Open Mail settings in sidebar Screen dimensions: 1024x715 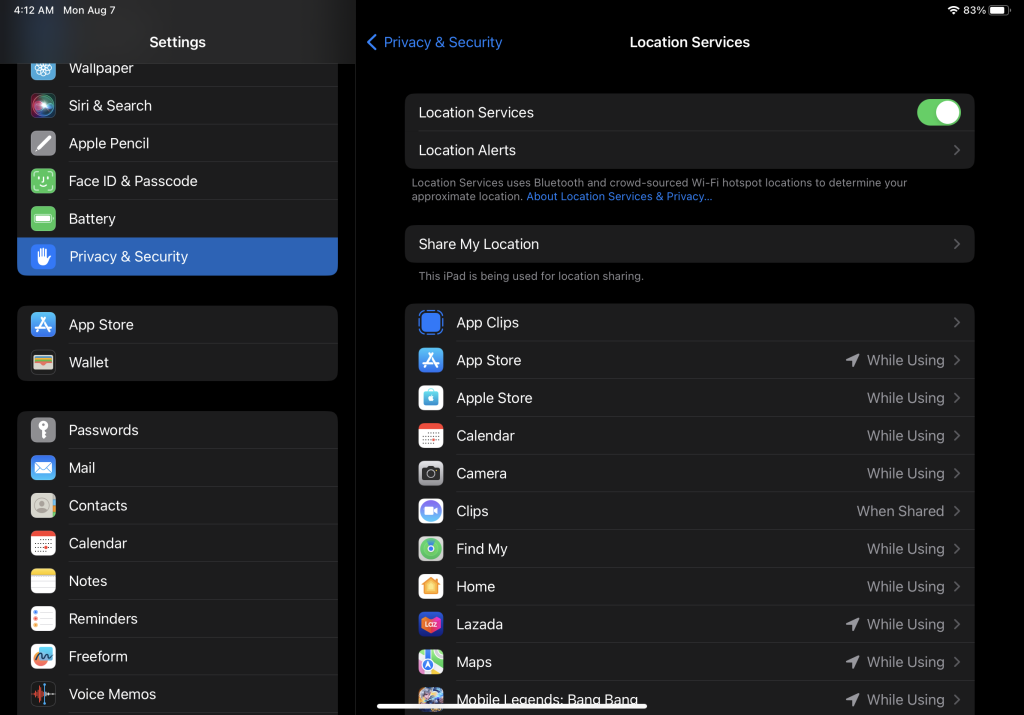[x=177, y=468]
